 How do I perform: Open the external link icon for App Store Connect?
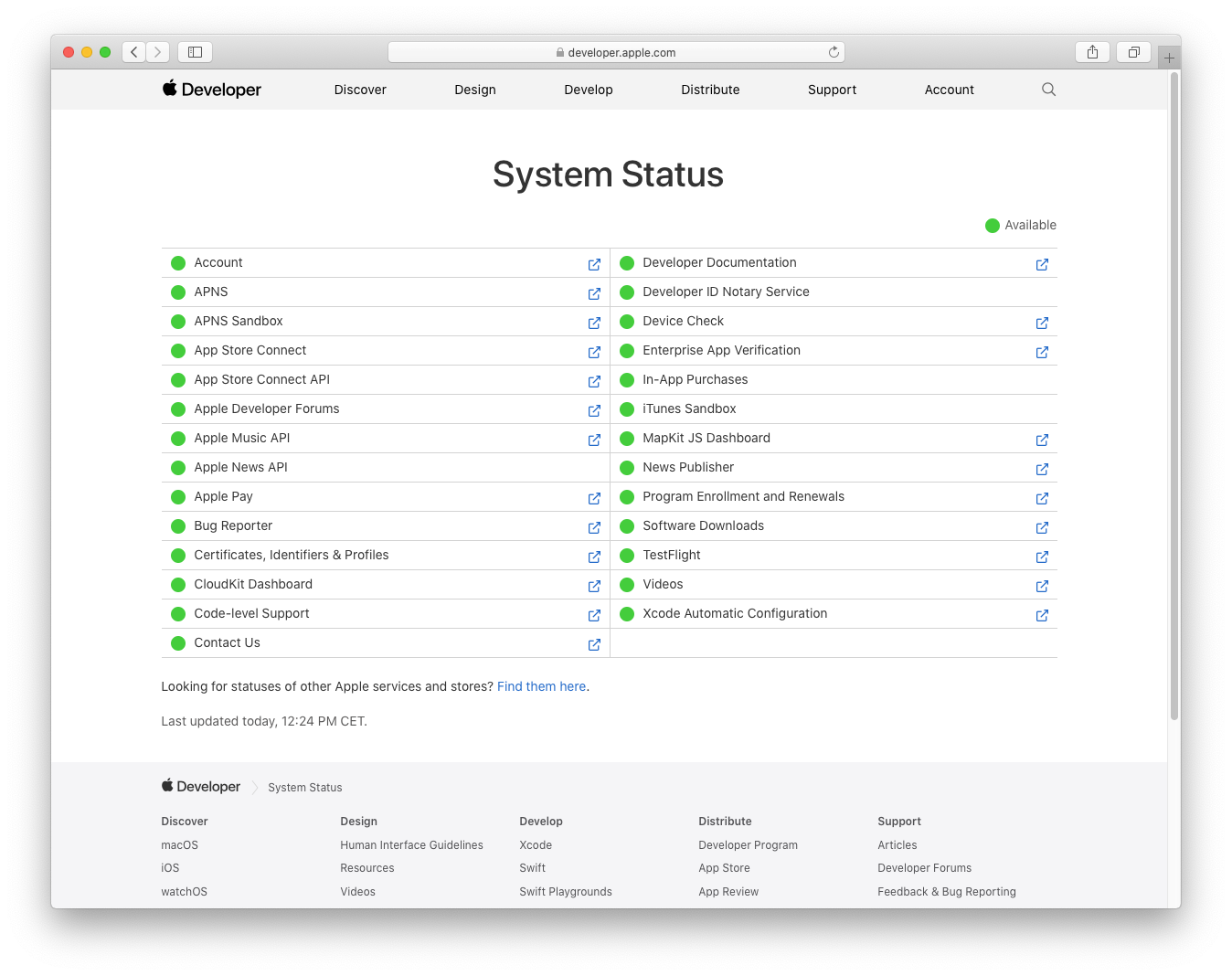(594, 352)
